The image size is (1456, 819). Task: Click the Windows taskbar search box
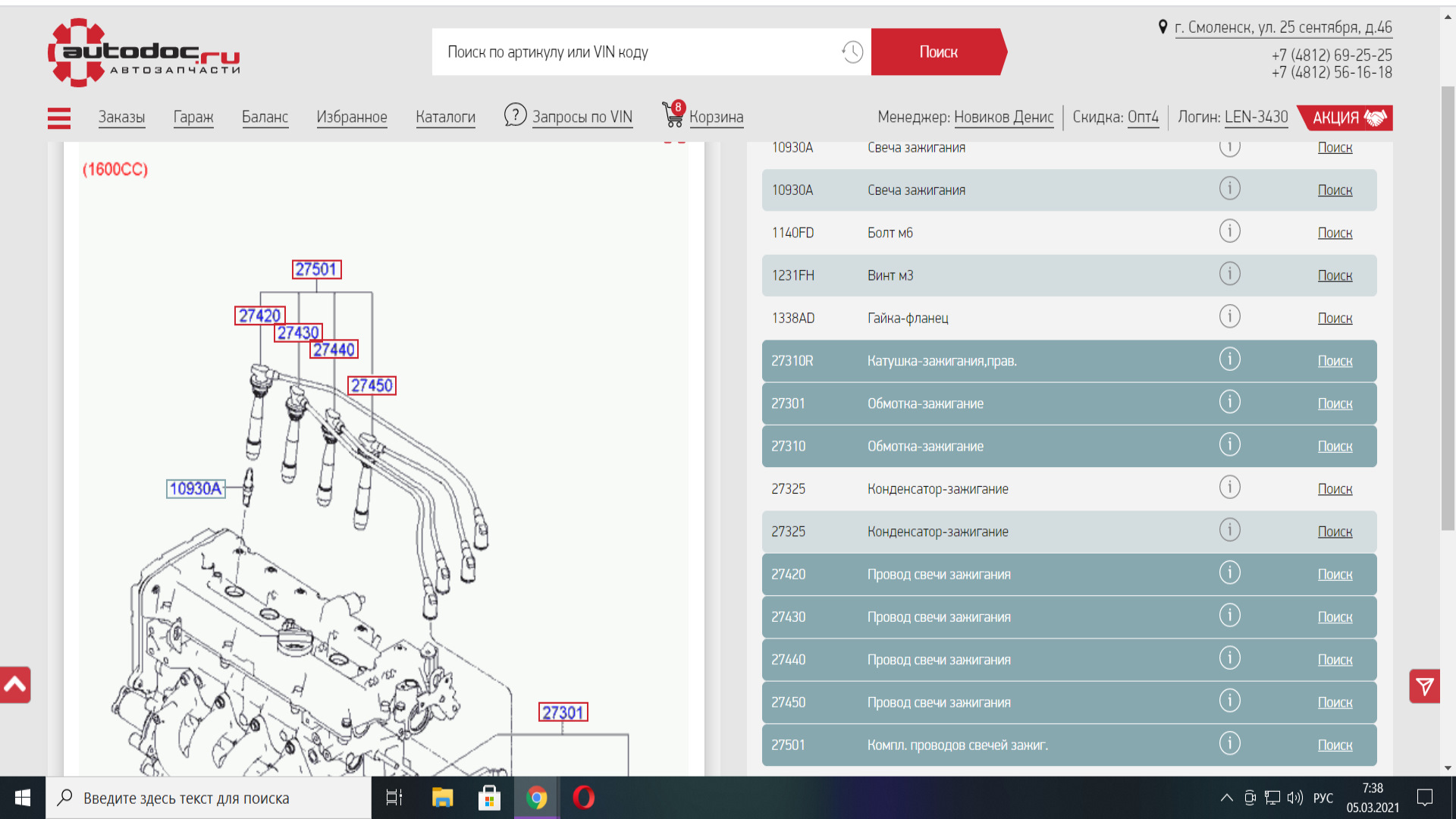209,798
